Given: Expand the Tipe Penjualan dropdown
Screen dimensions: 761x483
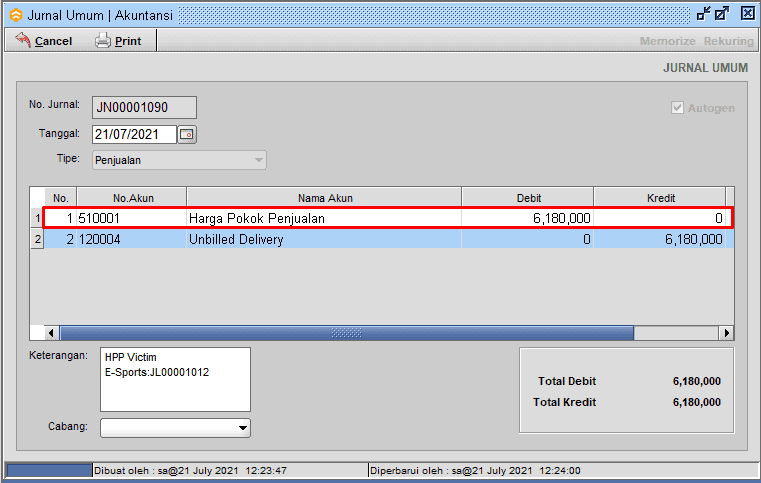Looking at the screenshot, I should 259,160.
